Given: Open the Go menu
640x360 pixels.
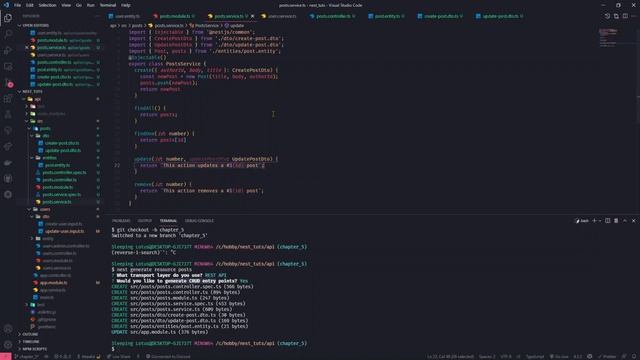Looking at the screenshot, I should [x=79, y=5].
